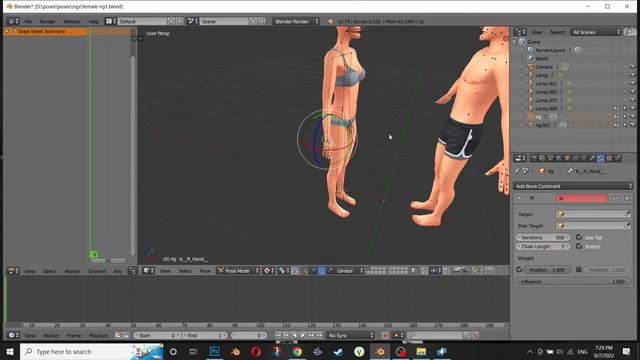640x360 pixels.
Task: Click the Target object field
Action: tap(593, 214)
